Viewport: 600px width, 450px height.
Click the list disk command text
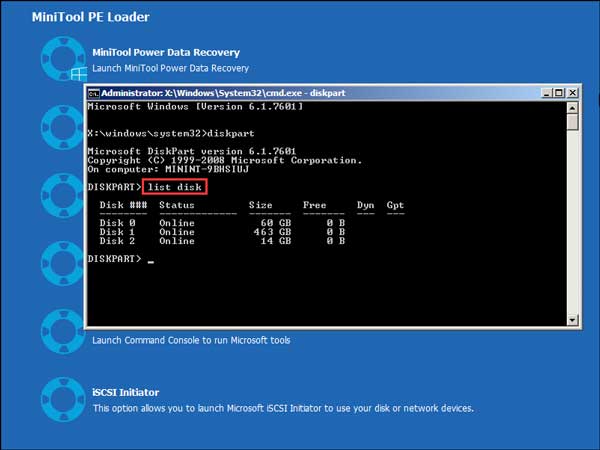click(175, 187)
